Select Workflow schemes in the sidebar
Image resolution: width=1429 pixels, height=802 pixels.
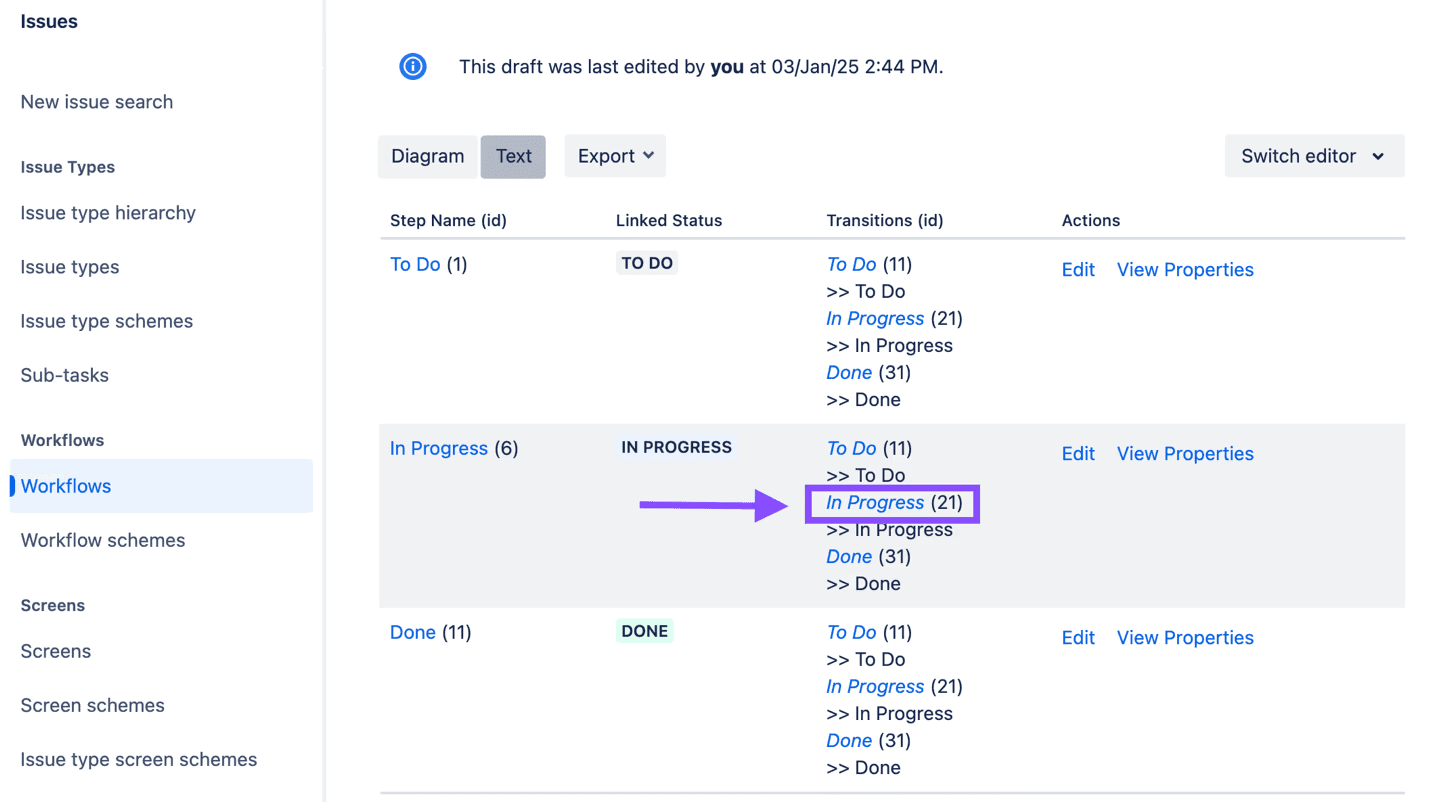click(x=102, y=539)
